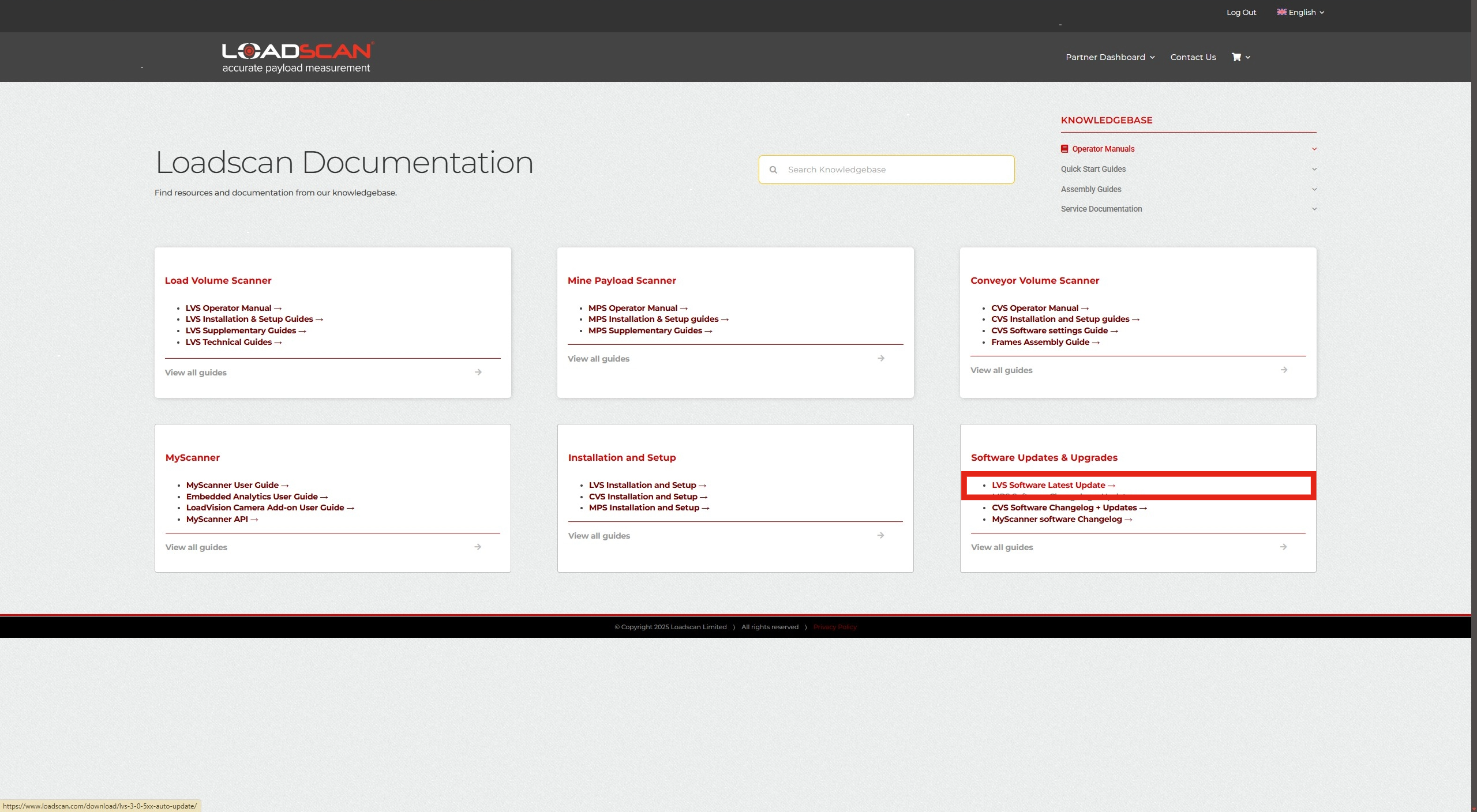Viewport: 1477px width, 812px height.
Task: Open the shopping cart icon
Action: 1236,57
